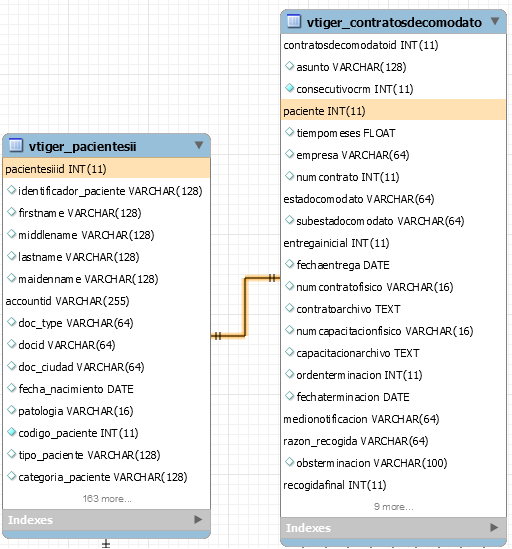Image resolution: width=512 pixels, height=549 pixels.
Task: Click the filled diamond beside codigo_paciente
Action: [12, 432]
